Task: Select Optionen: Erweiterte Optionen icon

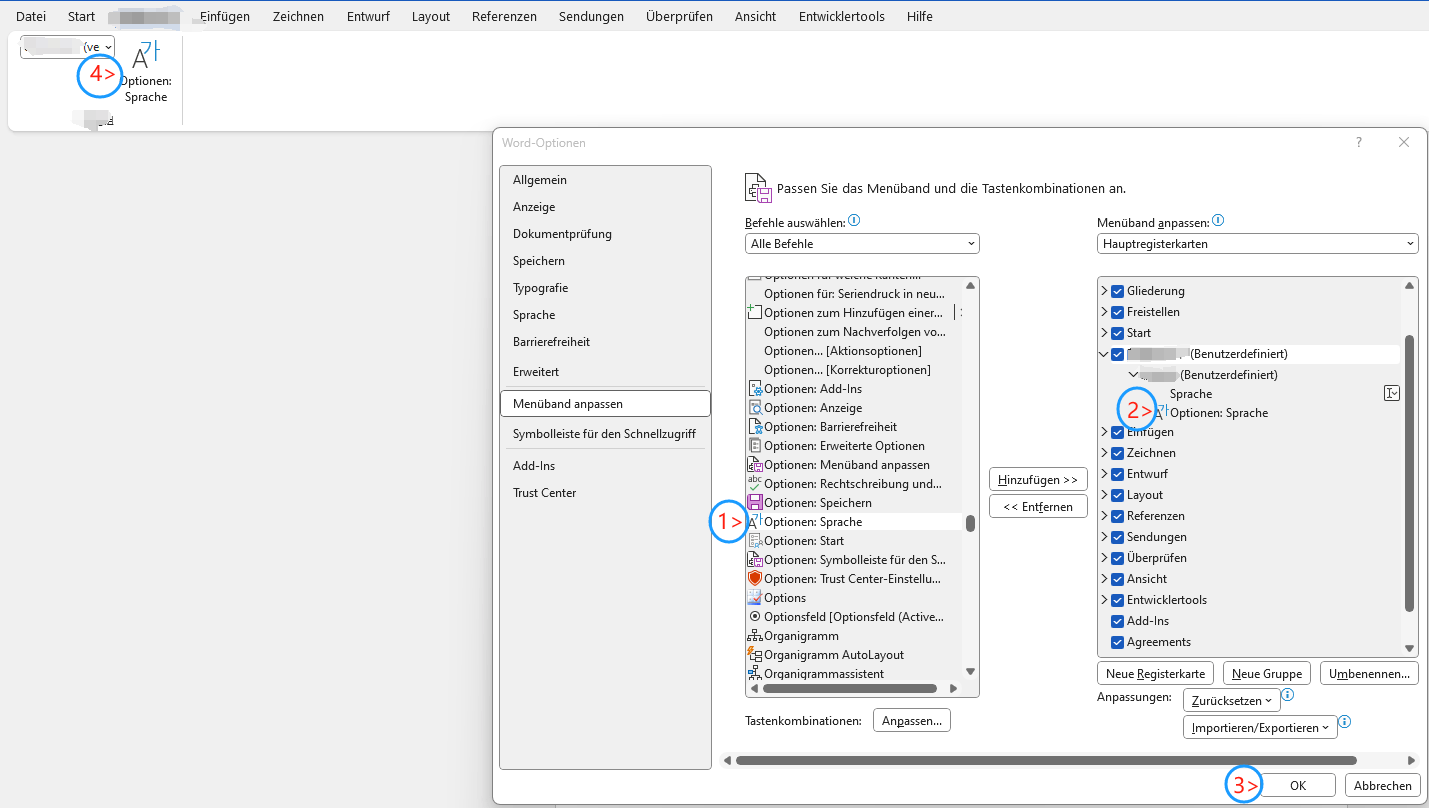Action: pyautogui.click(x=755, y=446)
